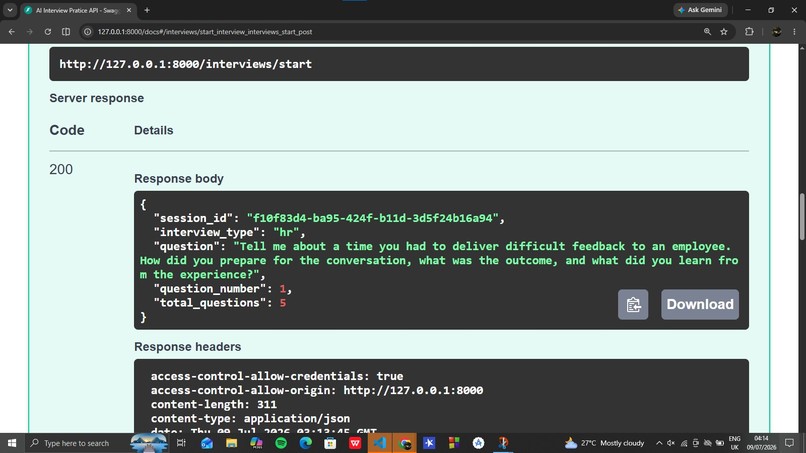This screenshot has height=453, width=806.
Task: Click the session_id value string
Action: 373,218
